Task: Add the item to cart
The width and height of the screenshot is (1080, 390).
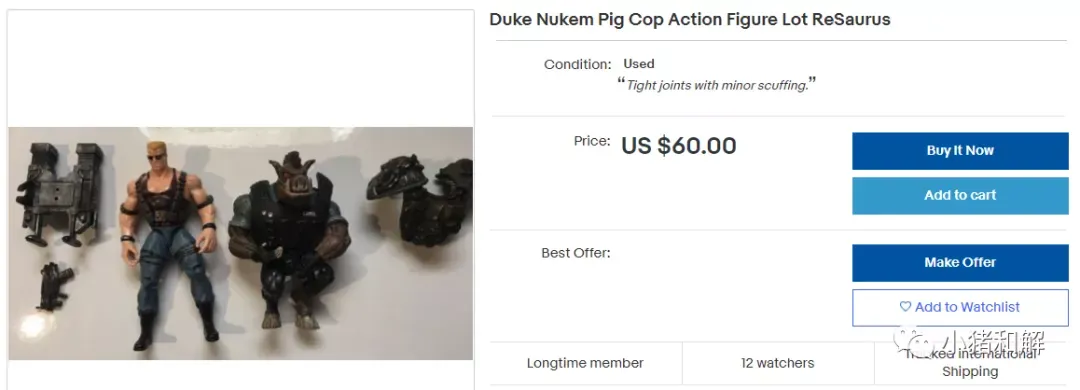Action: [x=959, y=196]
